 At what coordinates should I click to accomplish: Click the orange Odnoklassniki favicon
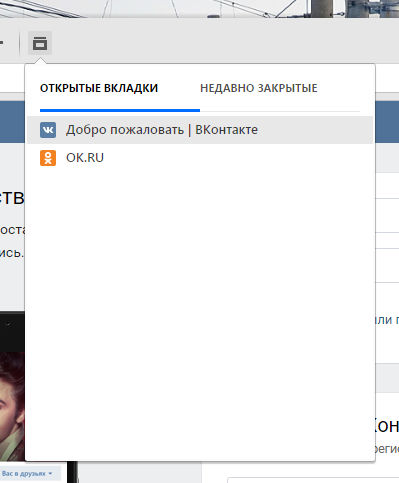48,158
